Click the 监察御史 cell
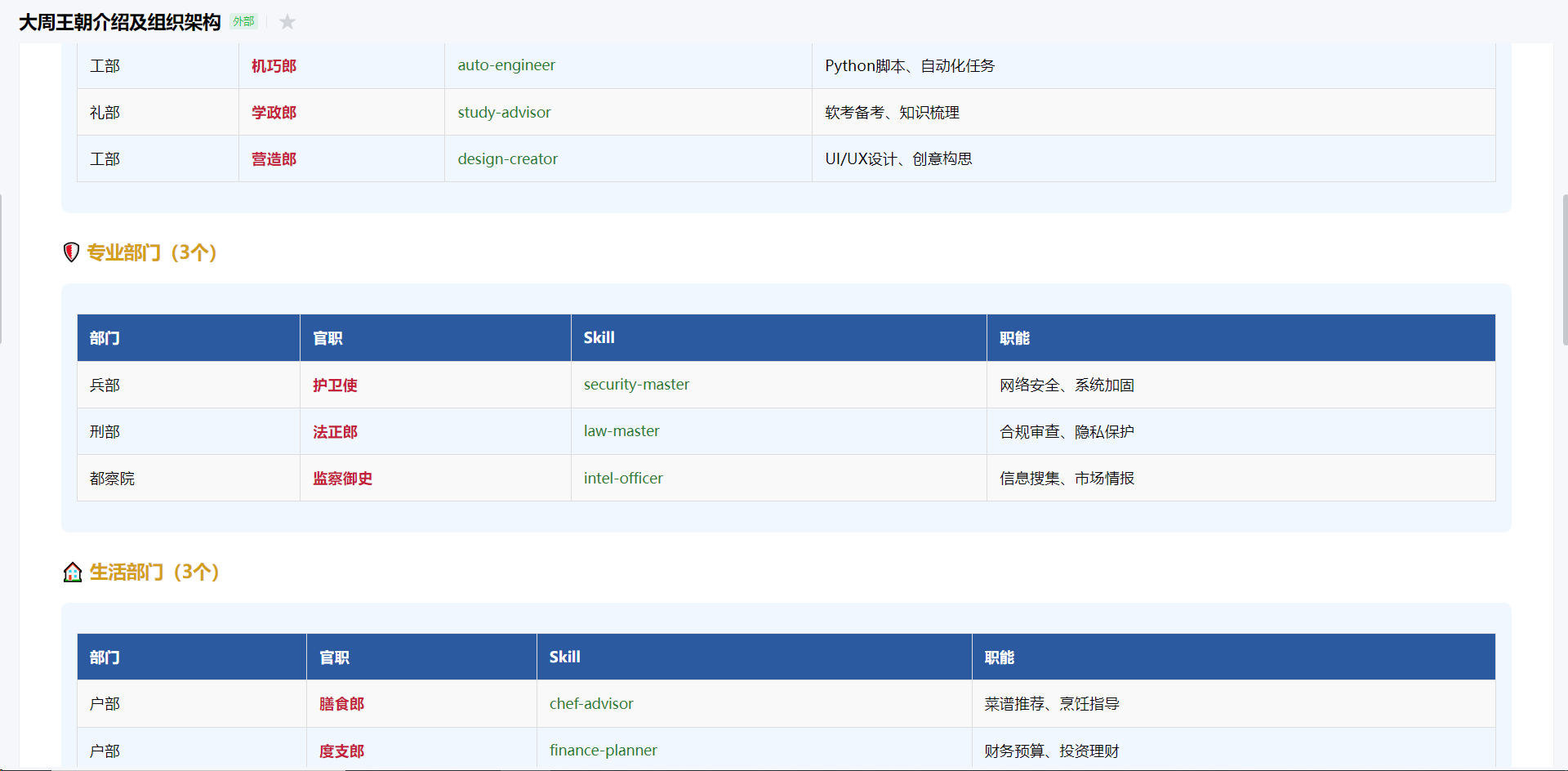This screenshot has width=1568, height=771. (x=435, y=478)
